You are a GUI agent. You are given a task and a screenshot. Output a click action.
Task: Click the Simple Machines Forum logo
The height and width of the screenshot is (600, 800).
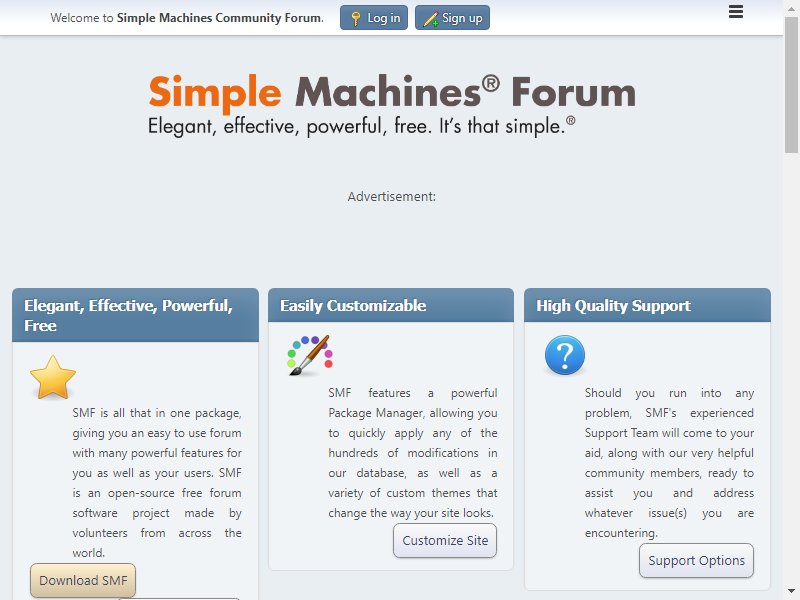tap(392, 106)
